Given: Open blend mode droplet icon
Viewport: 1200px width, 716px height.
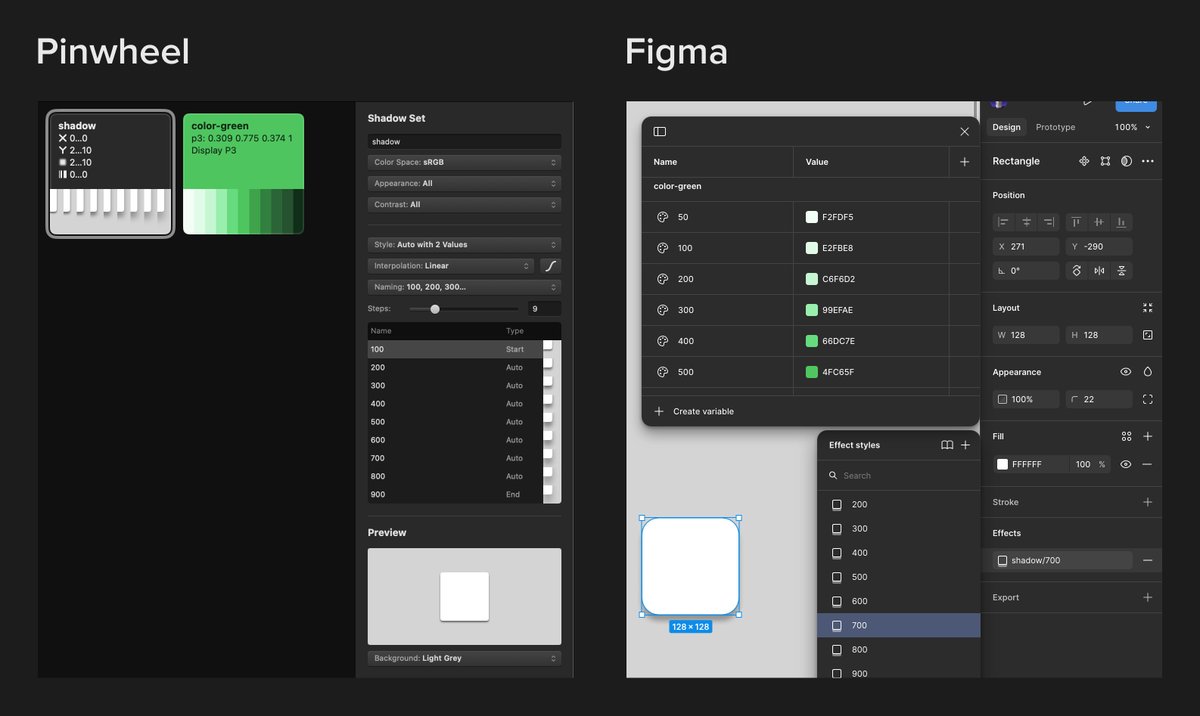Looking at the screenshot, I should (1147, 372).
